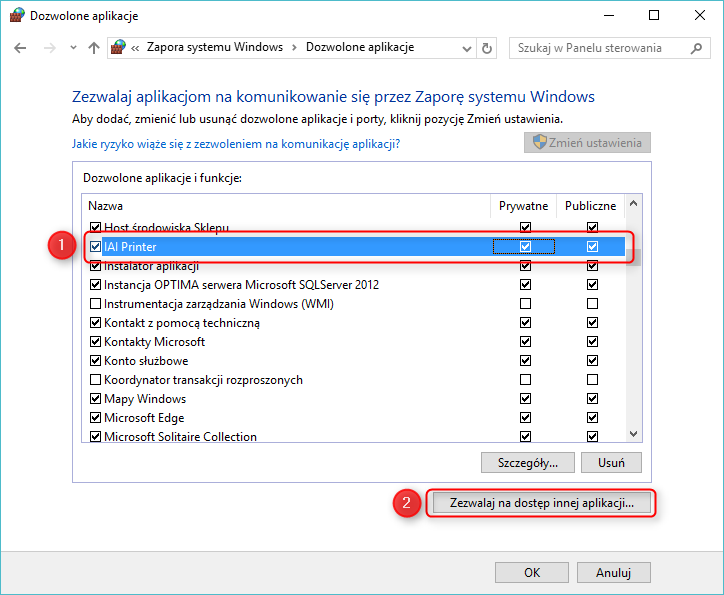724x595 pixels.
Task: Click the firewall icon in title bar
Action: pyautogui.click(x=16, y=16)
